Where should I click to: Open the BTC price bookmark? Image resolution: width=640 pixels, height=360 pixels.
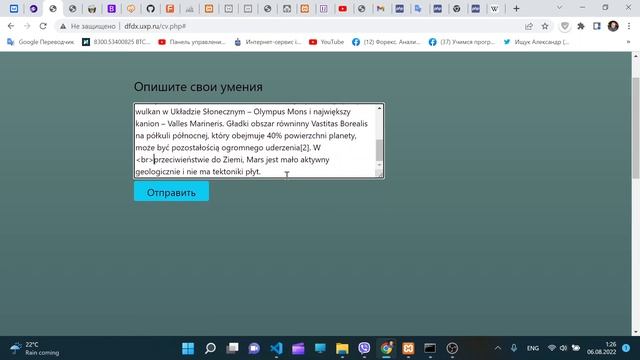[116, 42]
